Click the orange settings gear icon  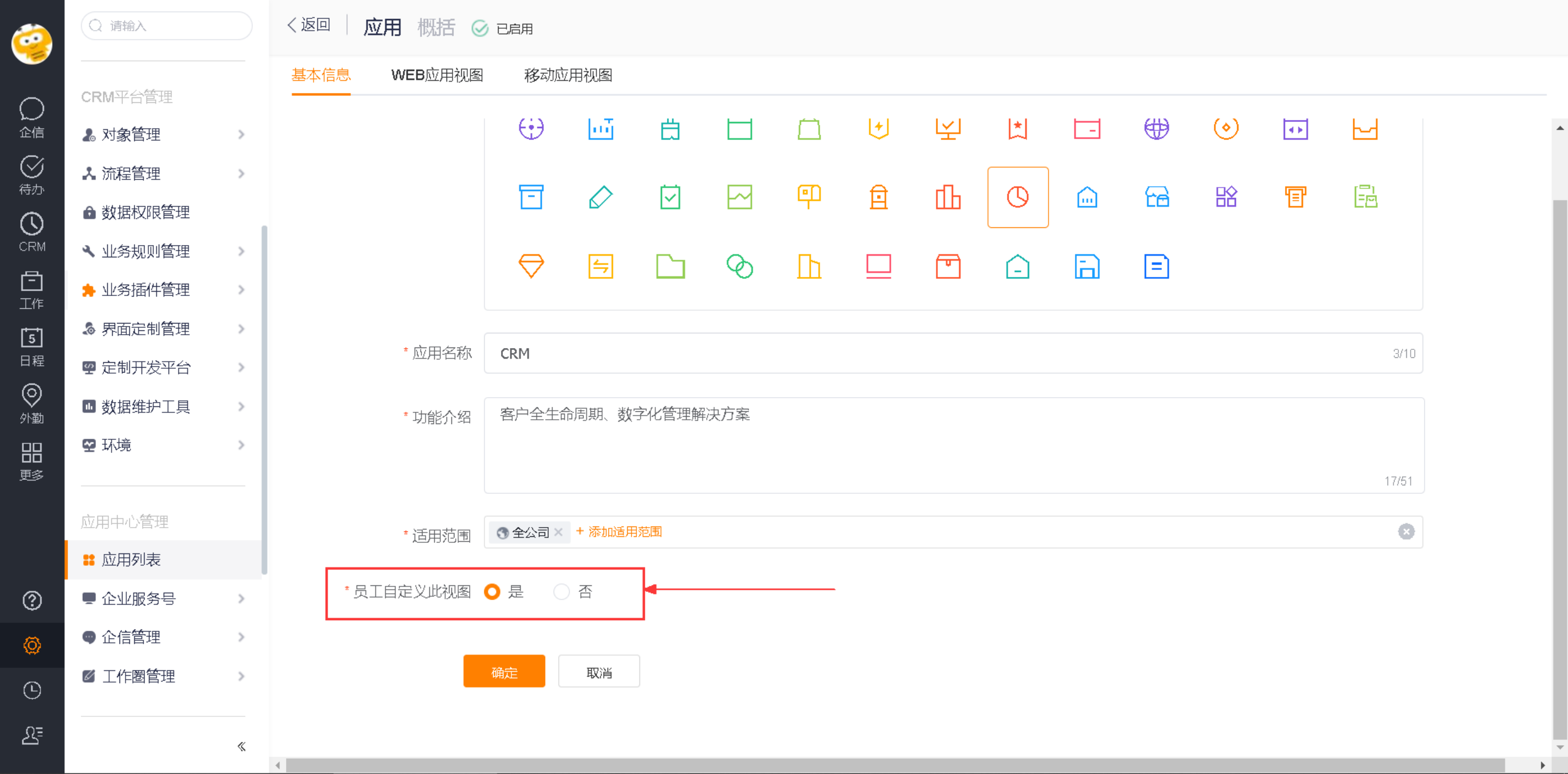click(x=32, y=645)
